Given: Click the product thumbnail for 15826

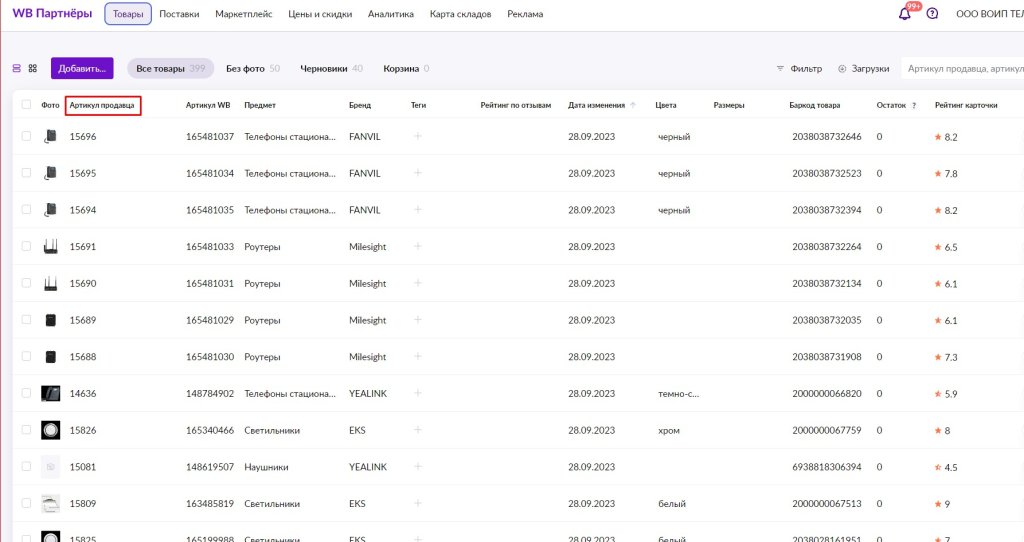Looking at the screenshot, I should pos(50,430).
